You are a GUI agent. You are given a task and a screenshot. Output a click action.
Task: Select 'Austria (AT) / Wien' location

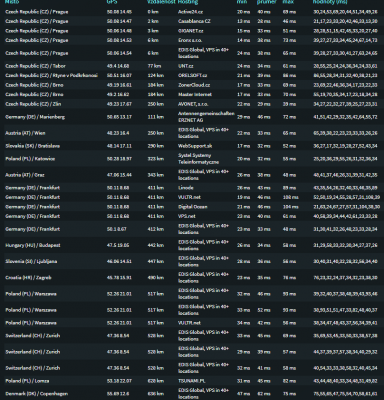click(25, 133)
